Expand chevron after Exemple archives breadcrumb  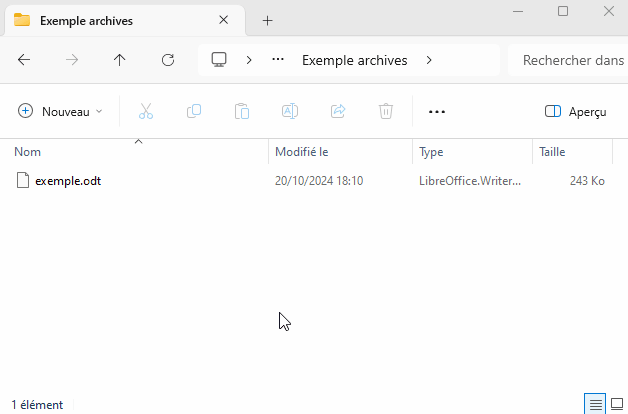pyautogui.click(x=429, y=60)
